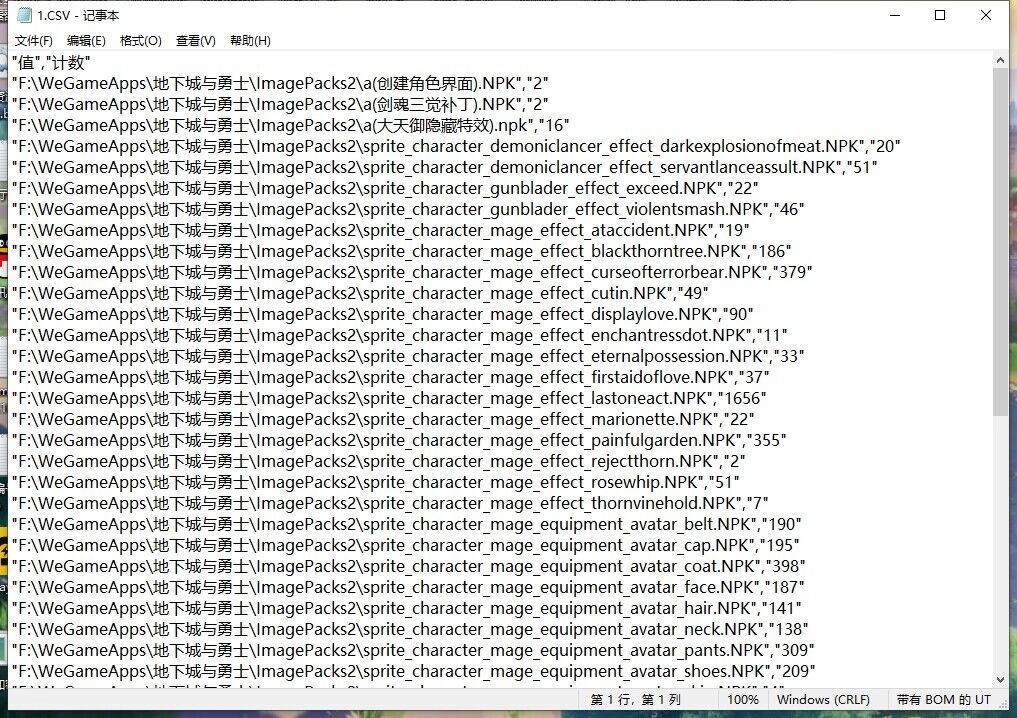The image size is (1017, 718).
Task: Click the avatar_cap.NPK line
Action: point(405,545)
